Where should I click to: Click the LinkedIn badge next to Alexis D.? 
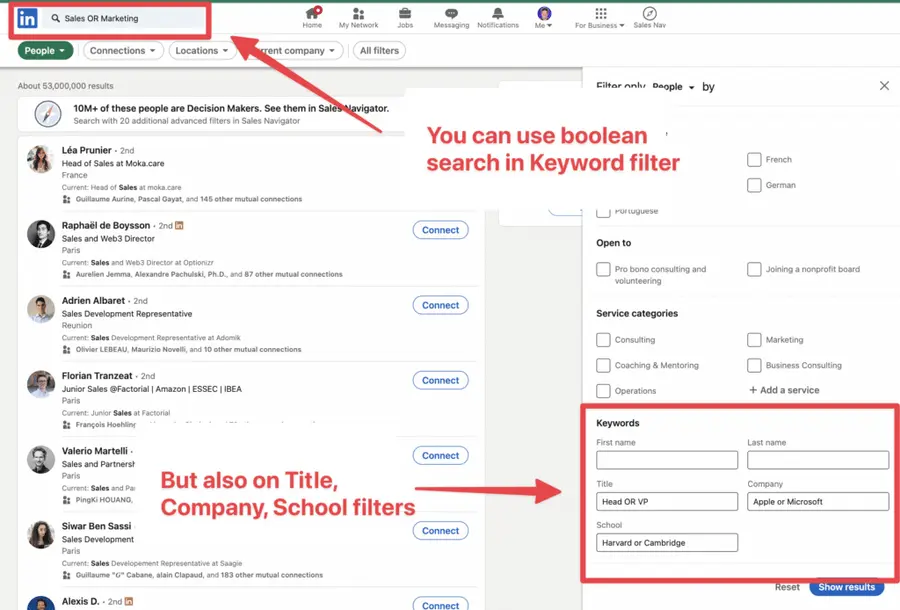click(x=129, y=601)
